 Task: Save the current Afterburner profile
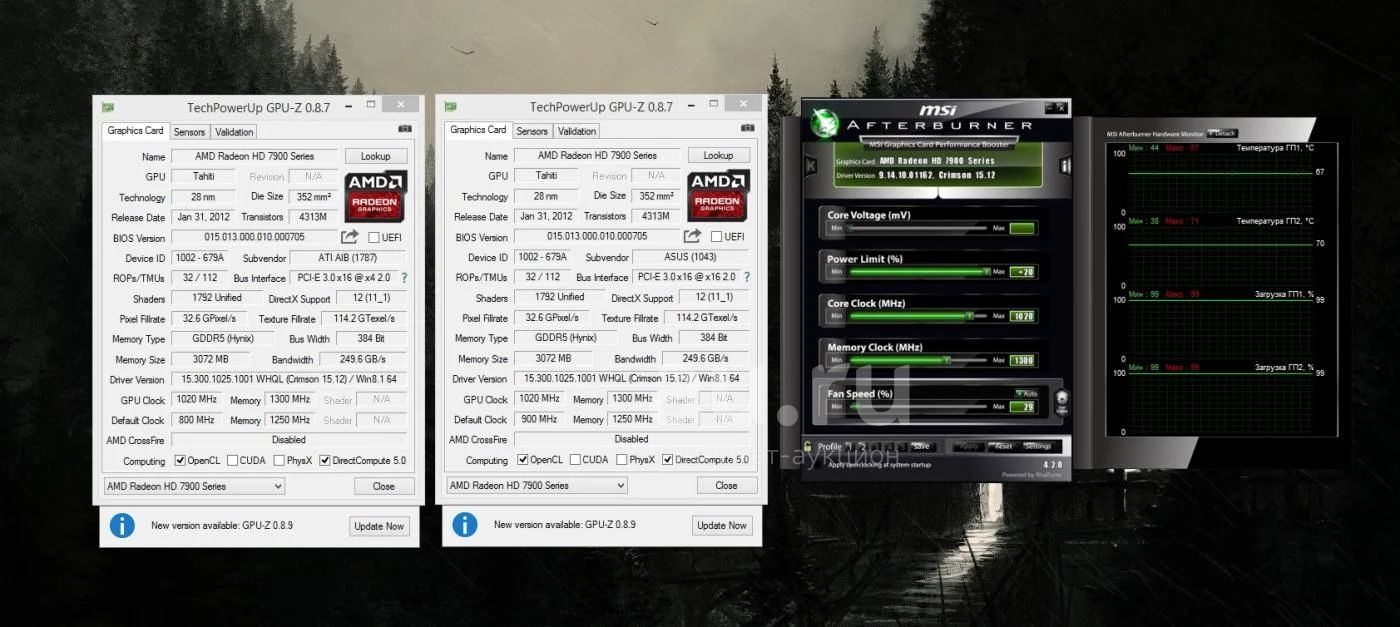(x=921, y=446)
